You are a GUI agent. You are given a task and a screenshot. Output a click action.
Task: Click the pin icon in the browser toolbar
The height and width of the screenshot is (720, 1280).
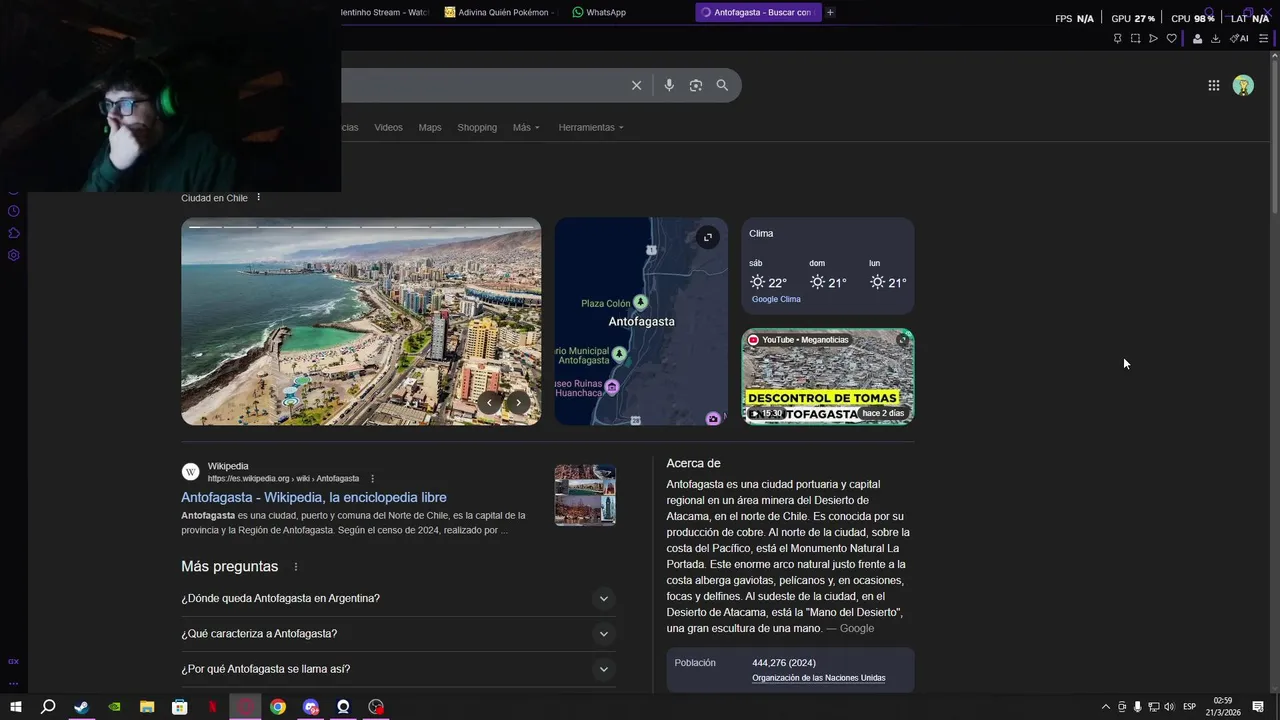point(1117,39)
